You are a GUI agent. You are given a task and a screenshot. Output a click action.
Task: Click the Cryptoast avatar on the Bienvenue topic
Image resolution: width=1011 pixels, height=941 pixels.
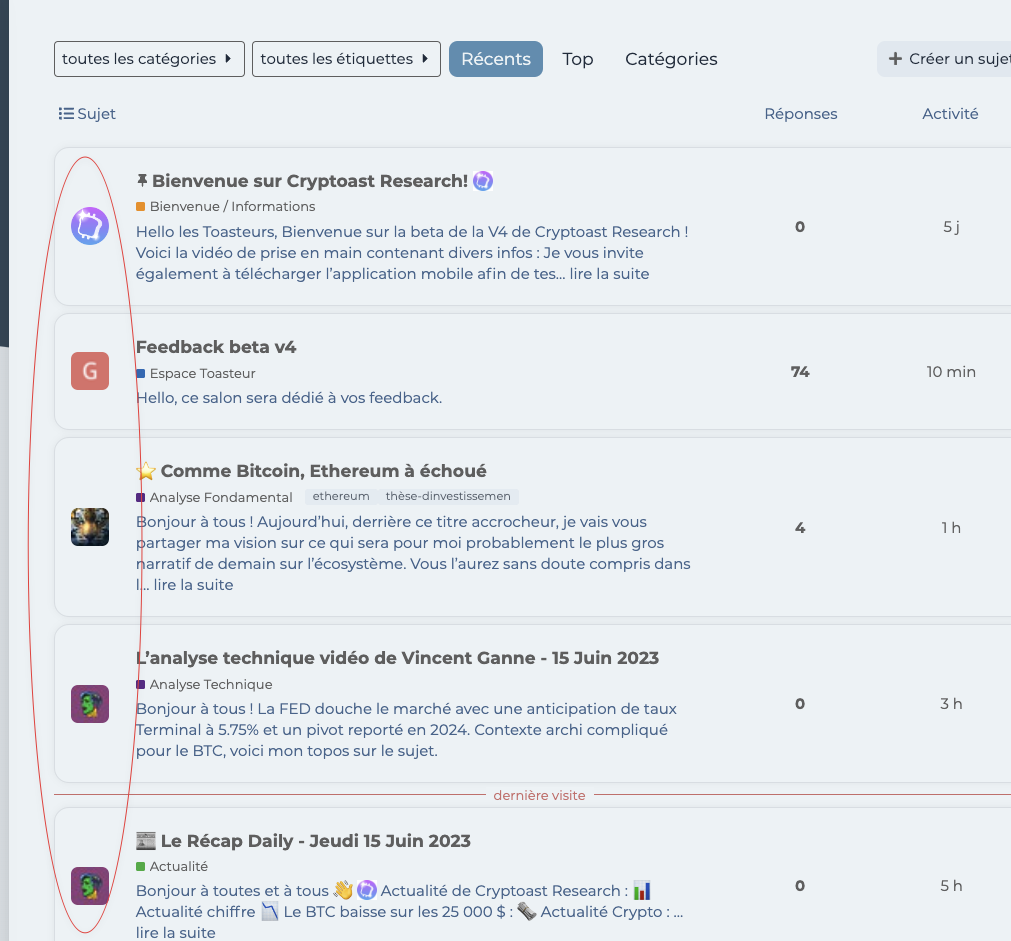pyautogui.click(x=90, y=227)
